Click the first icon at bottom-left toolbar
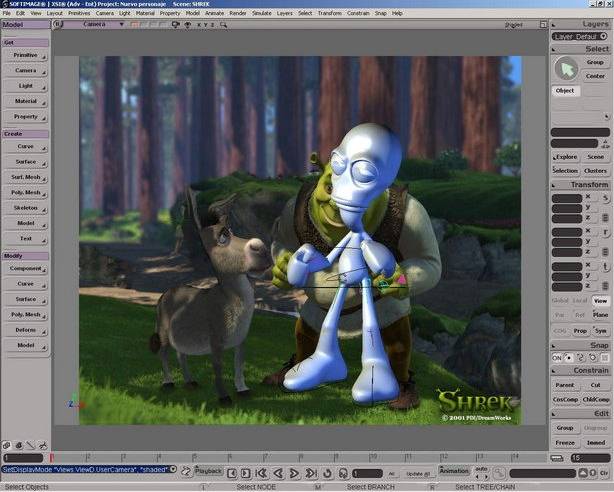The image size is (614, 492). point(7,445)
